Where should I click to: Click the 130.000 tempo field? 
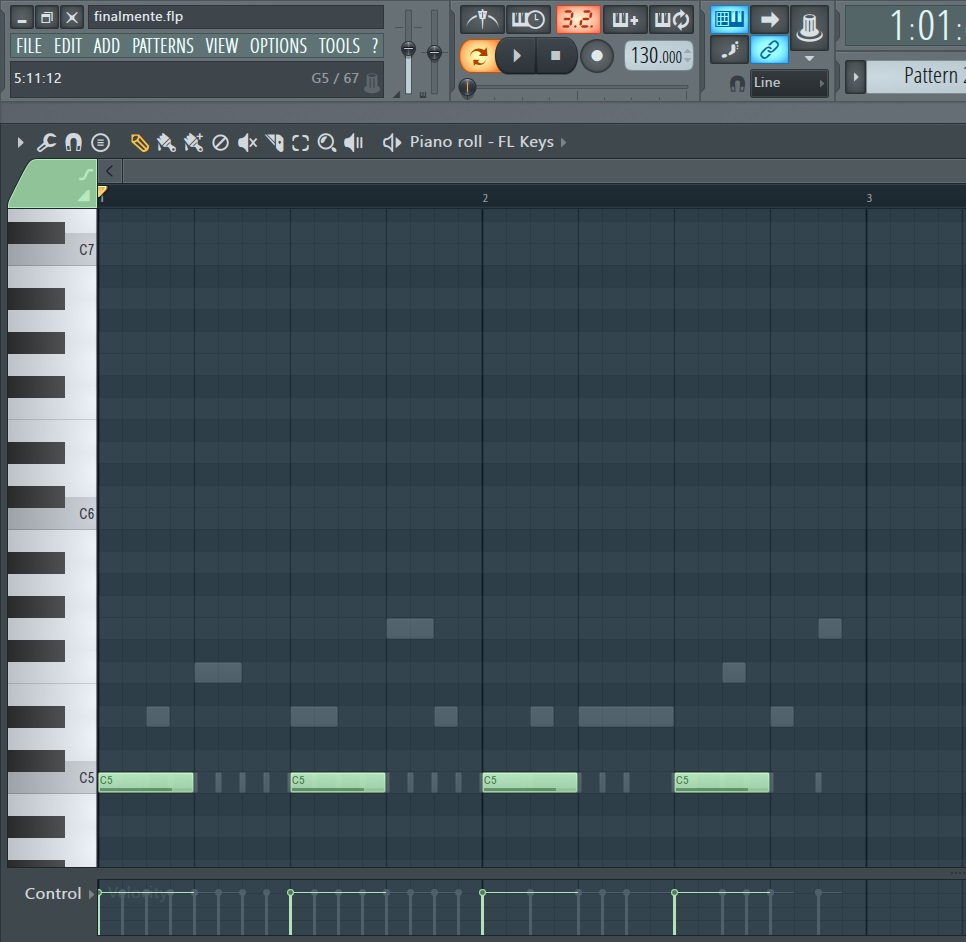pyautogui.click(x=659, y=56)
